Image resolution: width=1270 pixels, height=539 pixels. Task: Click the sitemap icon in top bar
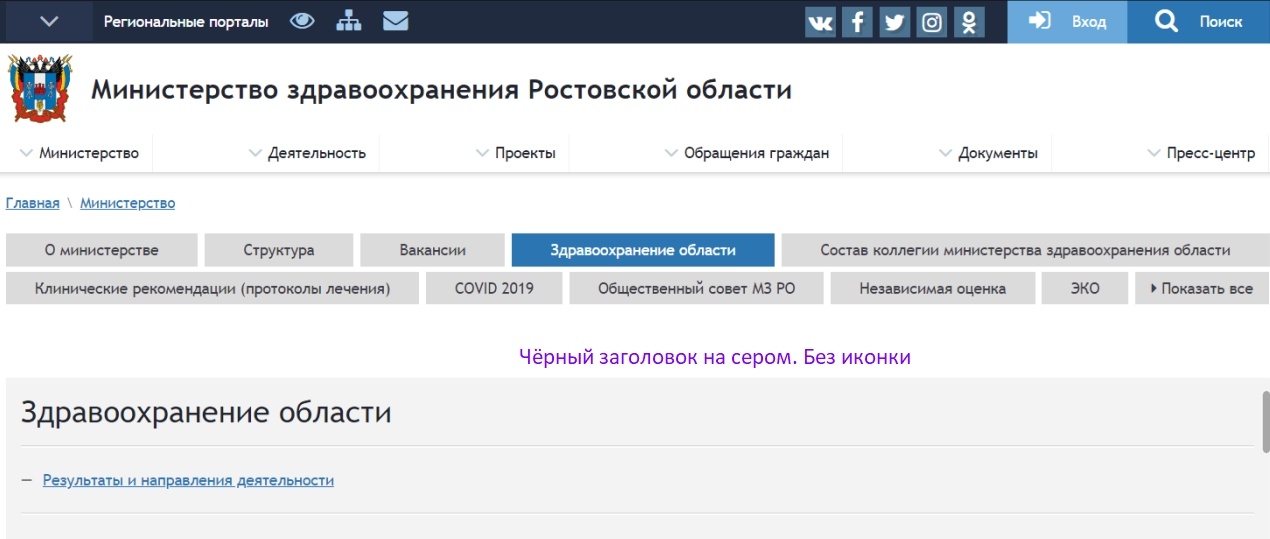(348, 21)
